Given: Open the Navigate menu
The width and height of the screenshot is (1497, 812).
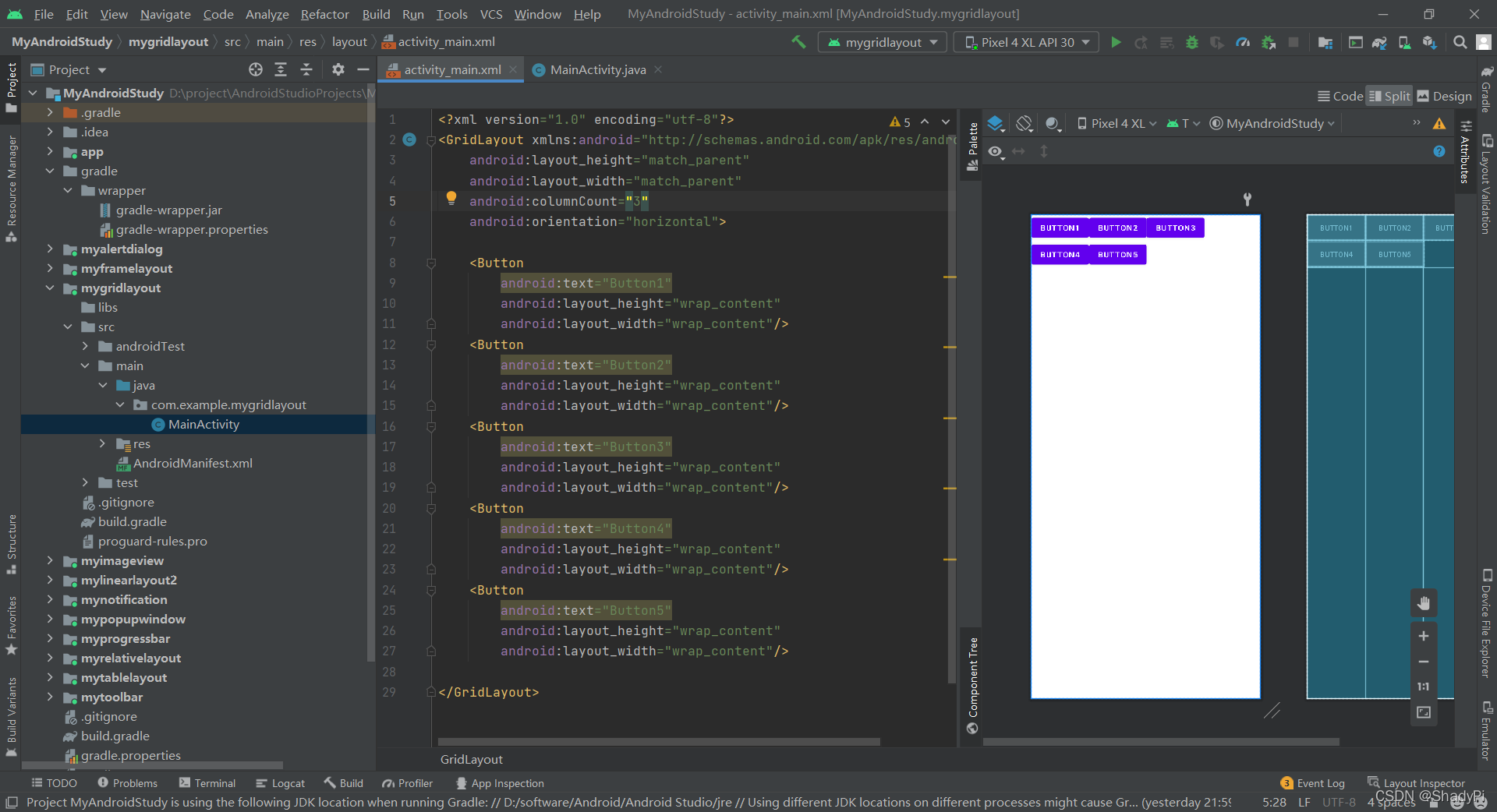Looking at the screenshot, I should [165, 14].
